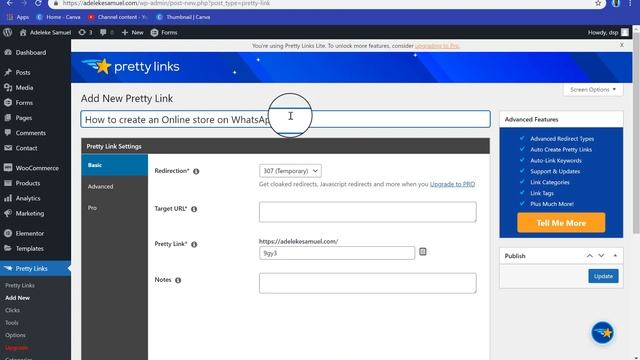
Task: Go back with browser back arrow
Action: click(x=9, y=3)
